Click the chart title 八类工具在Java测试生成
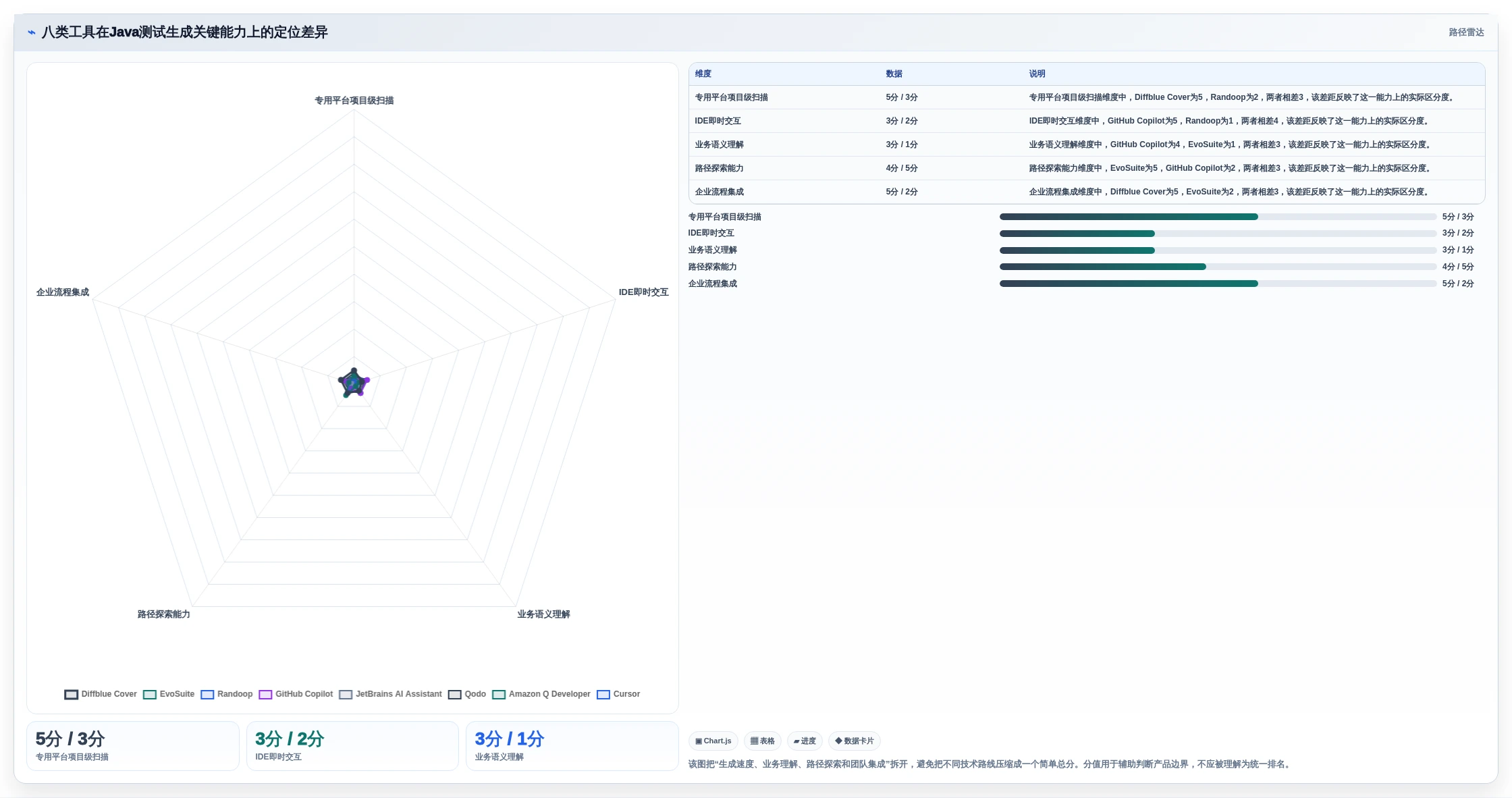The height and width of the screenshot is (798, 1512). click(184, 32)
